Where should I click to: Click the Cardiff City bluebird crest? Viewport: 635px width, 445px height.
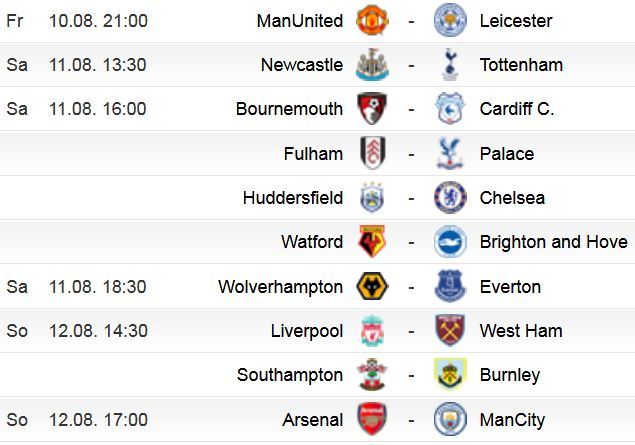(450, 109)
